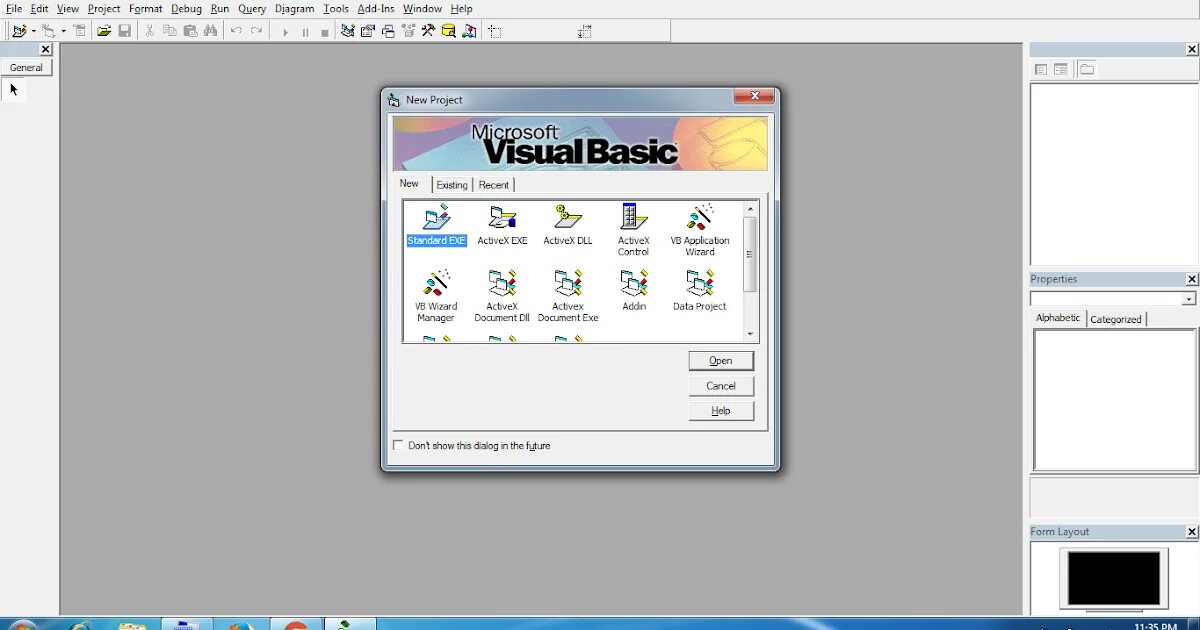Open the Diagram menu
This screenshot has width=1200, height=630.
point(295,8)
